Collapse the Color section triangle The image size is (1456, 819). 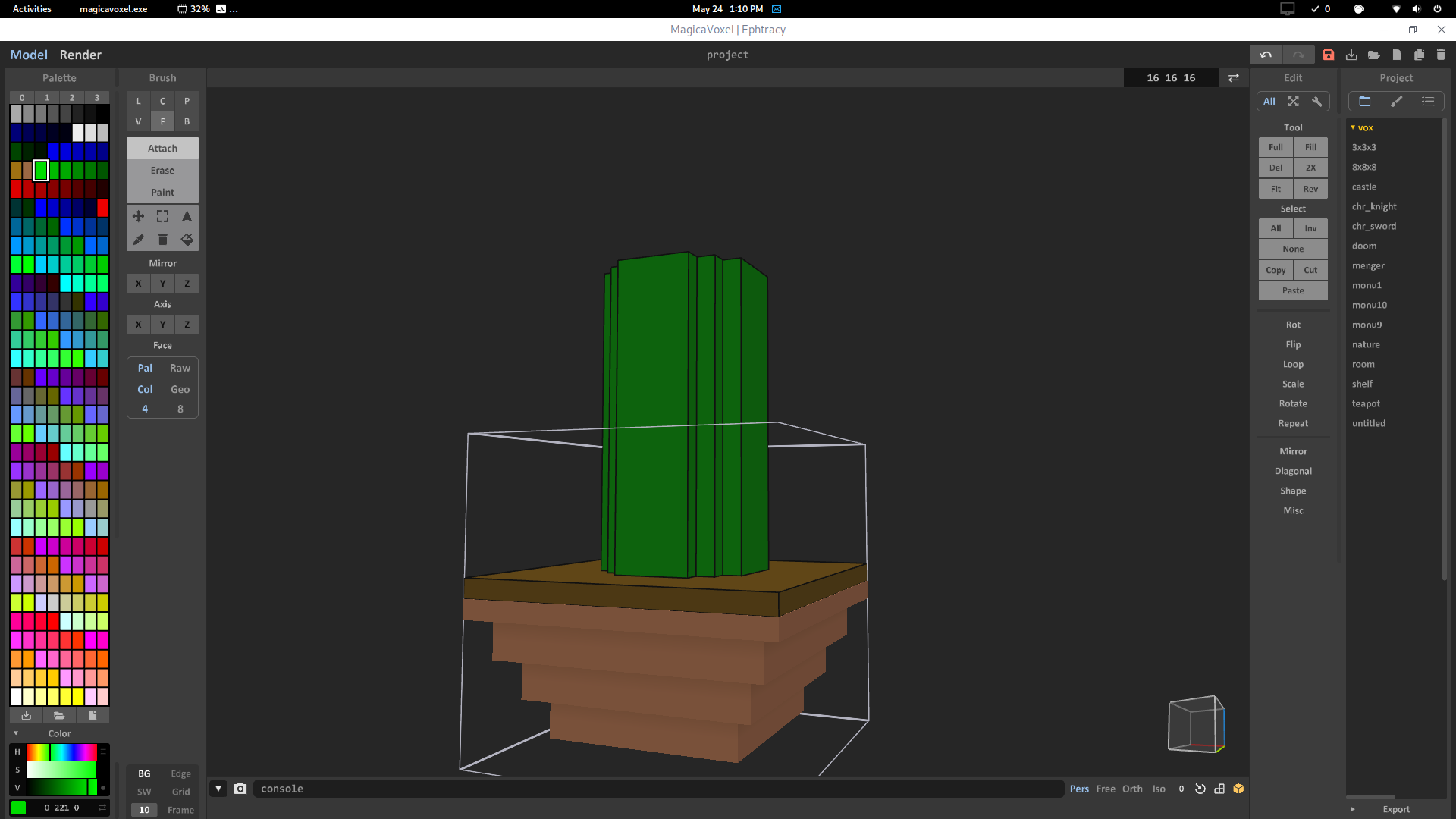coord(16,733)
